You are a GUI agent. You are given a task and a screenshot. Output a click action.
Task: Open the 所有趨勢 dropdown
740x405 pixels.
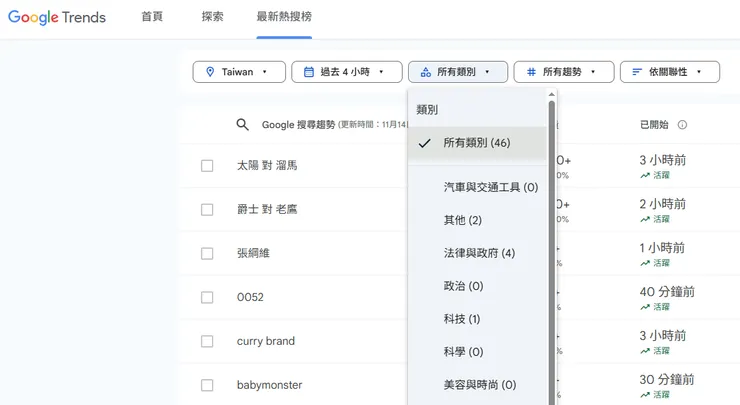[x=564, y=72]
